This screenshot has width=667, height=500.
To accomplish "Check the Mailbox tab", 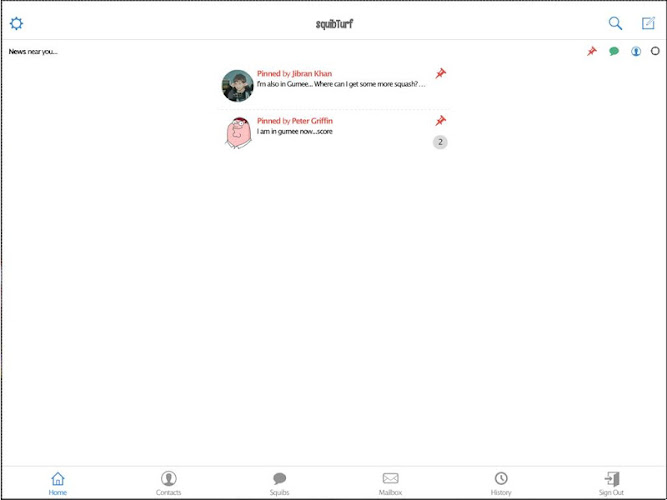I will 390,484.
